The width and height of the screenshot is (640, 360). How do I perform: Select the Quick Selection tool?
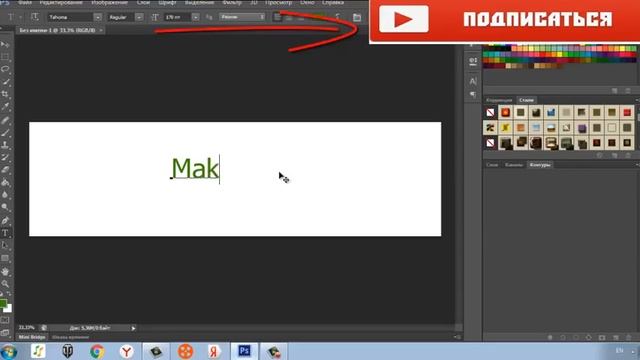tap(5, 82)
